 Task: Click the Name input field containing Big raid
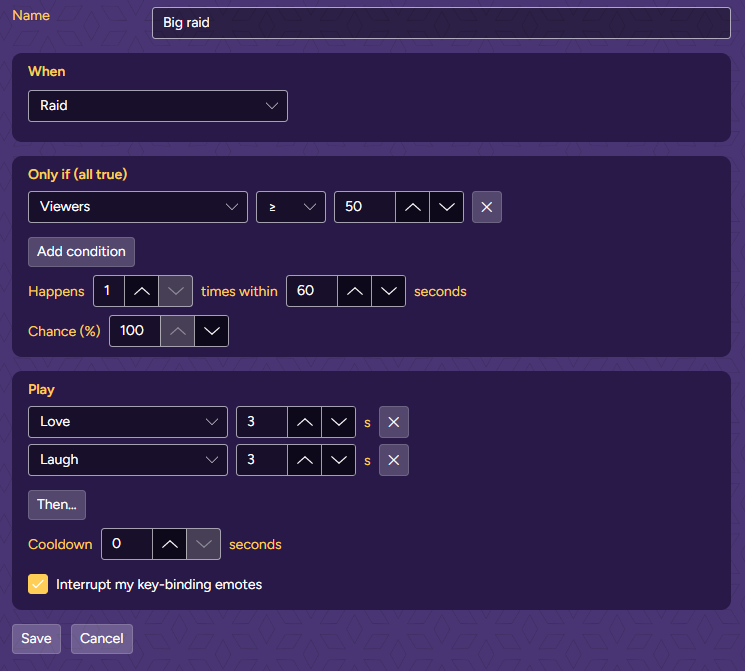point(441,23)
